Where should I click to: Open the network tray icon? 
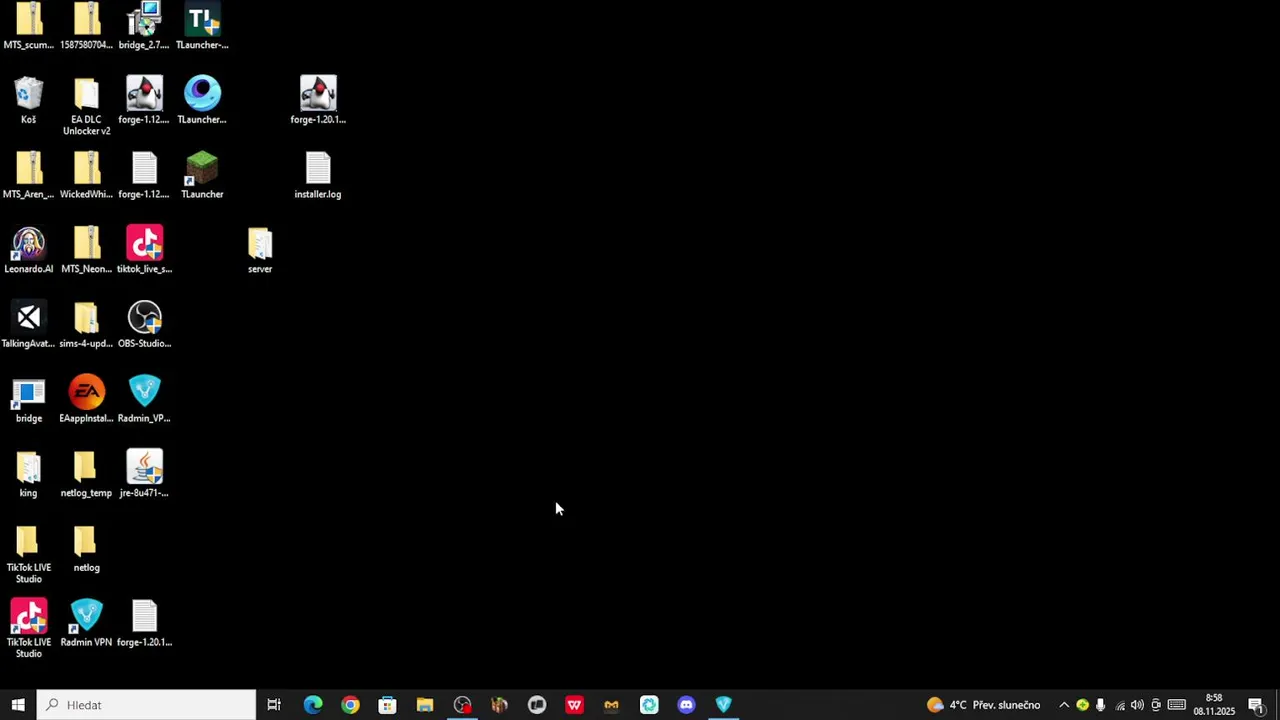coord(1120,705)
